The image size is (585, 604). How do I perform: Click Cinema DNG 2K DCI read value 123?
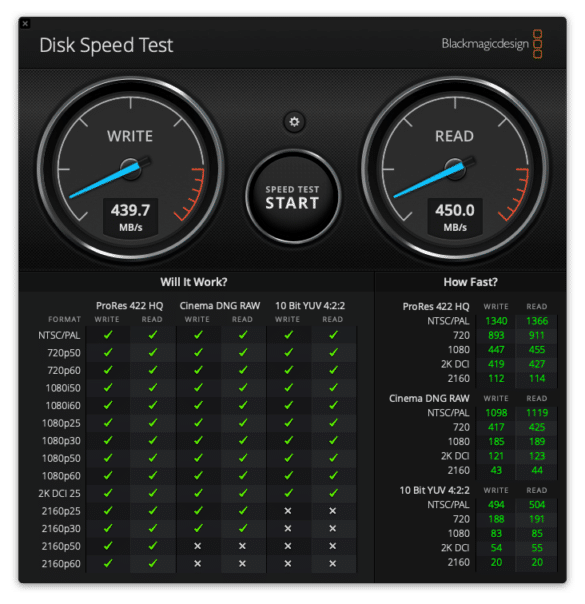(537, 456)
